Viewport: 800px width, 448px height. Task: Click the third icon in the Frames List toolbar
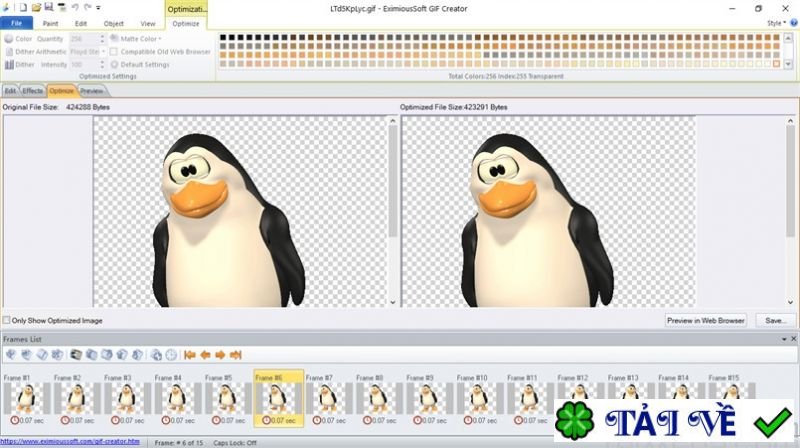point(42,355)
